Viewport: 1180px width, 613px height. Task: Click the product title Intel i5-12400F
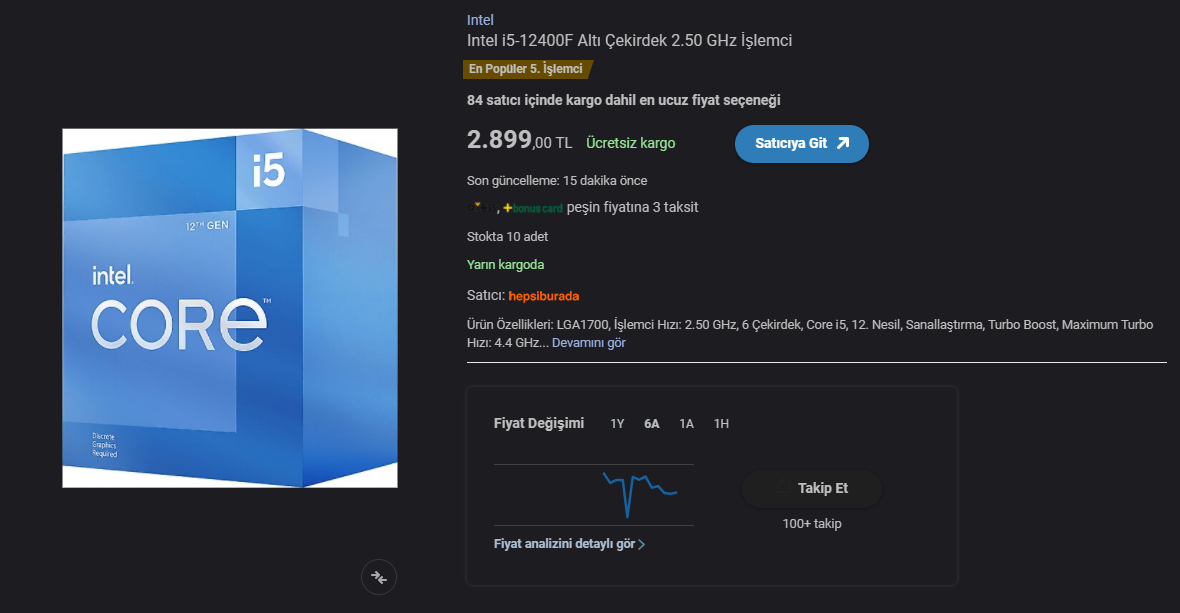(x=629, y=41)
